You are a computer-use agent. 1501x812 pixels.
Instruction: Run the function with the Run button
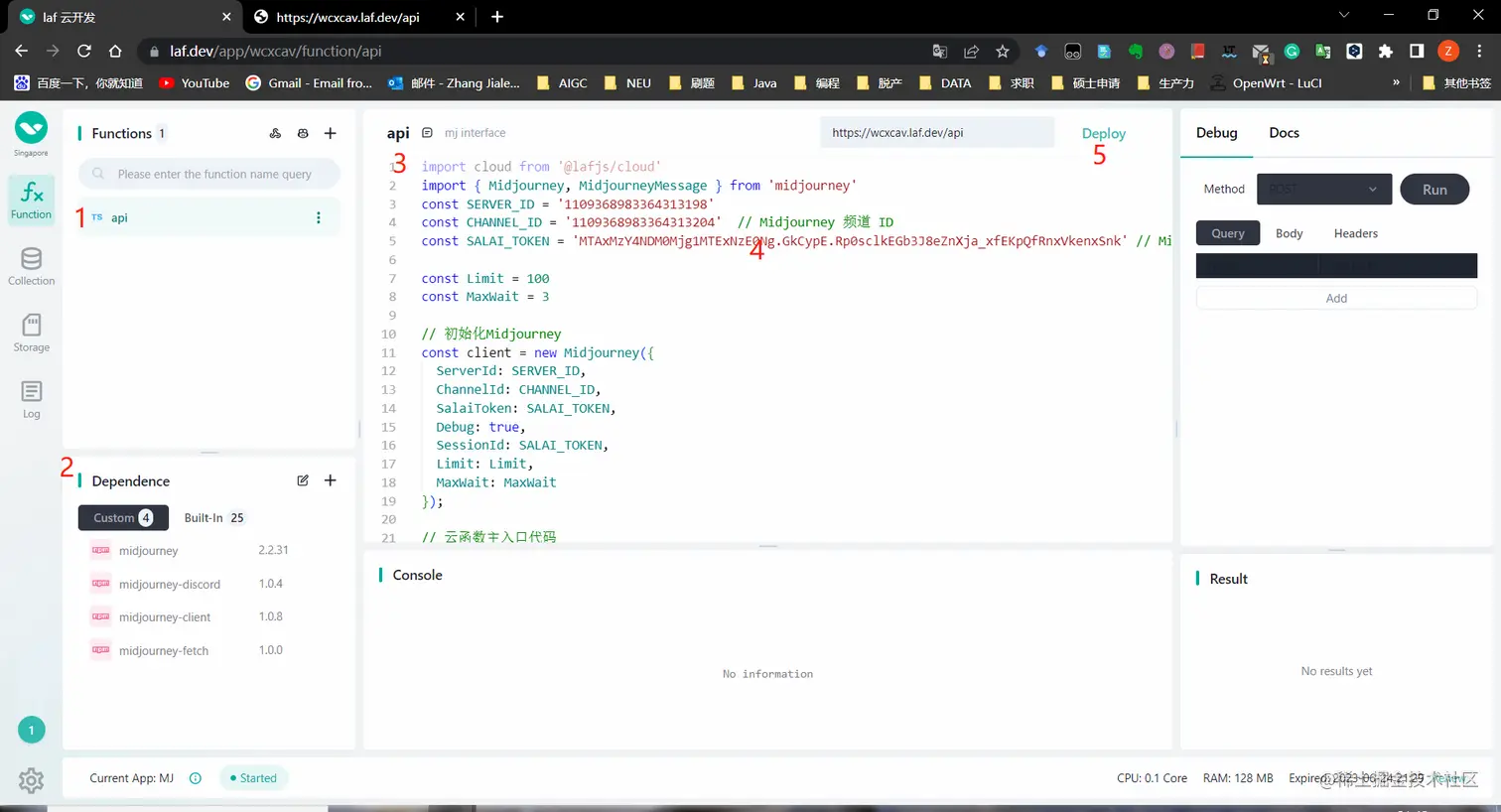click(x=1434, y=189)
